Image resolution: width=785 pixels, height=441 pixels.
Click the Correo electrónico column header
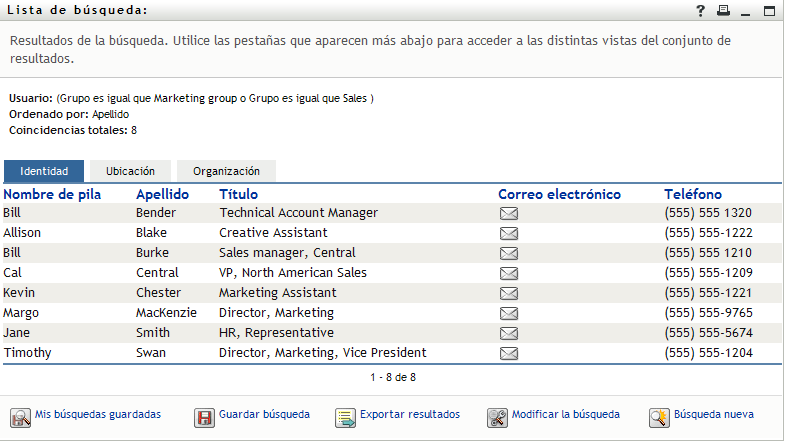pos(559,194)
